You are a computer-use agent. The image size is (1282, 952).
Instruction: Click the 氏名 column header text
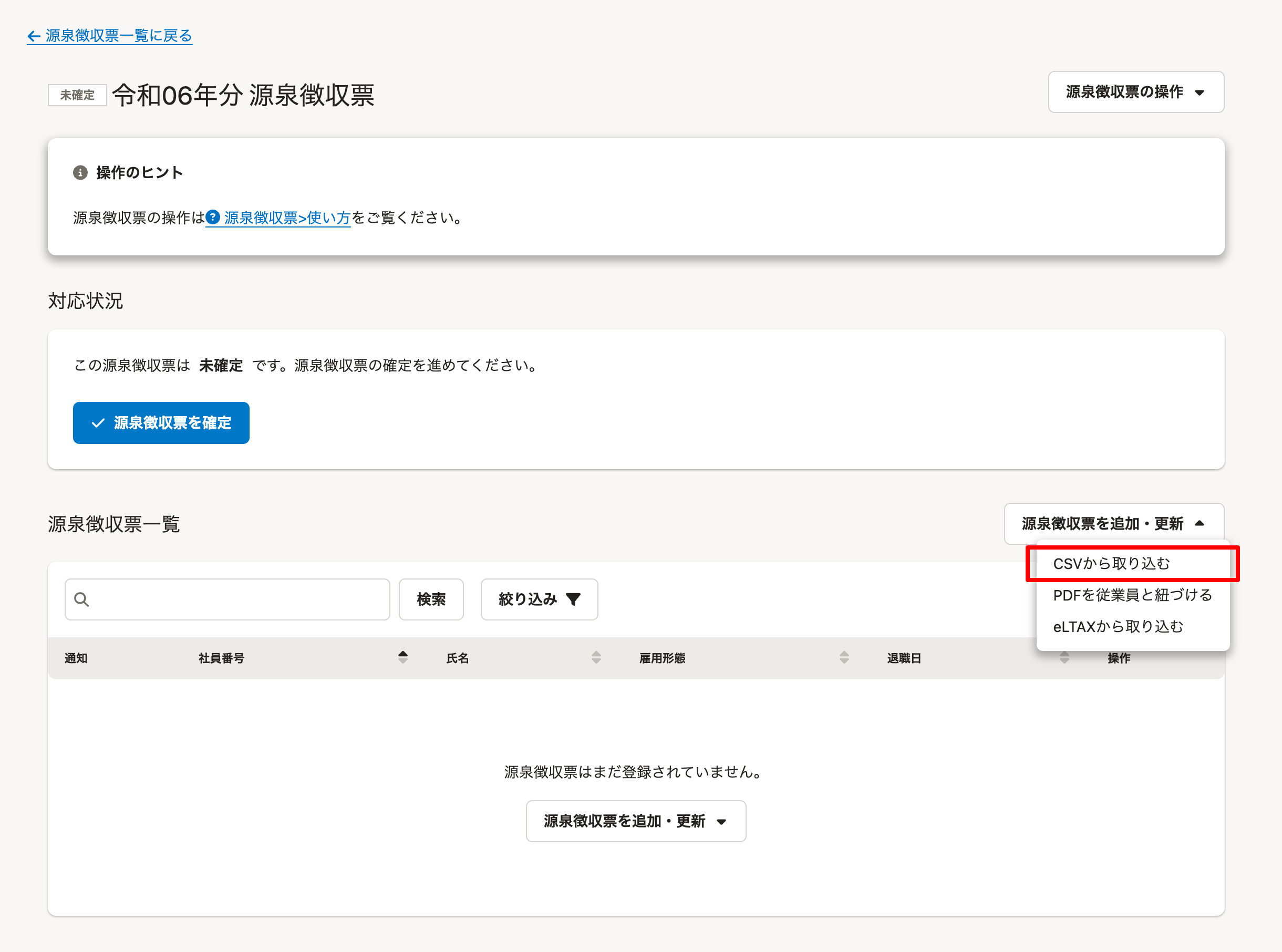point(458,658)
